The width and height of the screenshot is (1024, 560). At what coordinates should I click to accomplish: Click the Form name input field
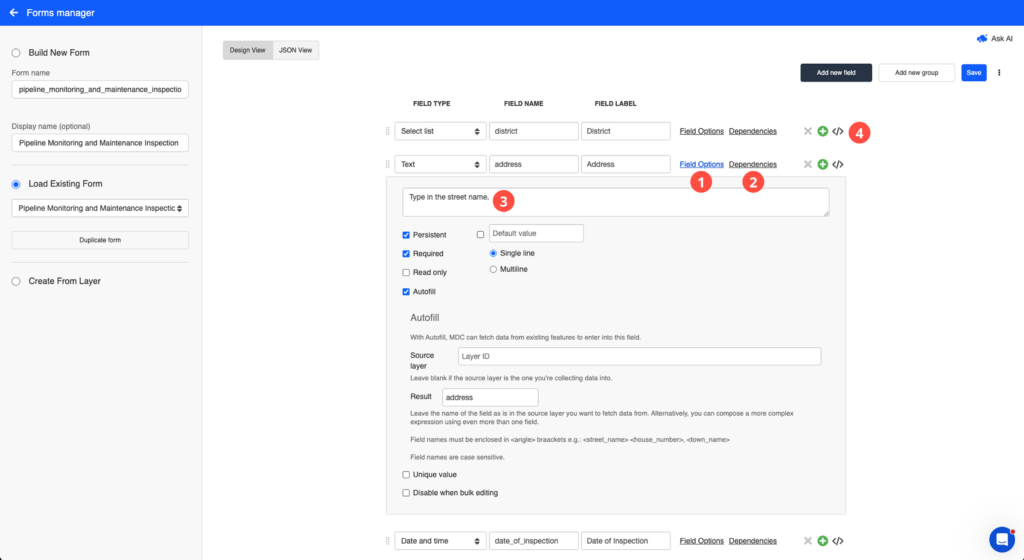pyautogui.click(x=100, y=89)
